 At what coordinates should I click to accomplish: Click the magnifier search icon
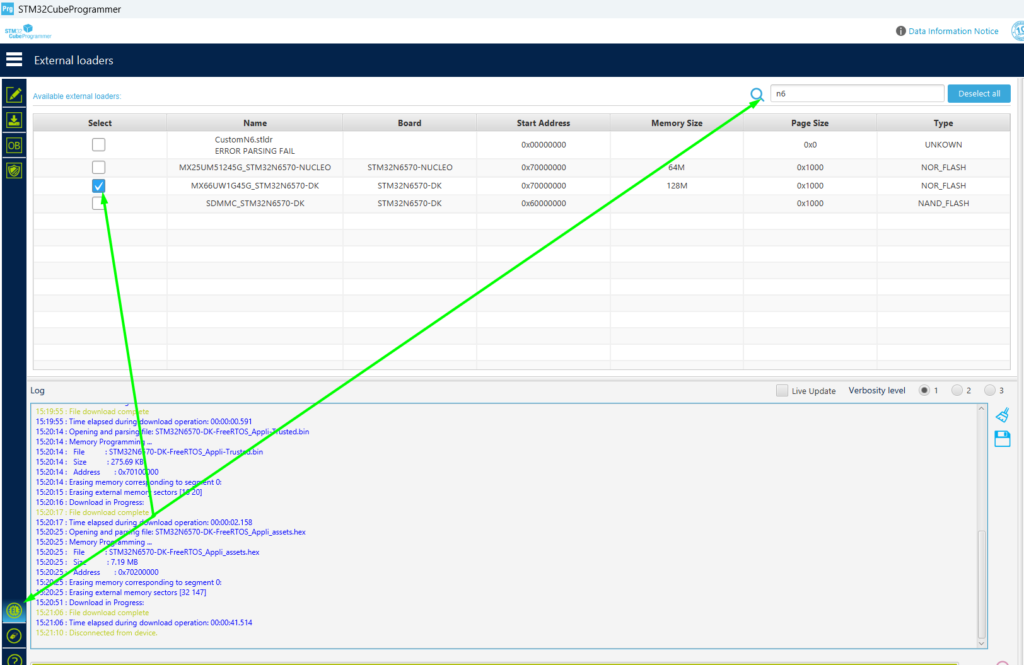pyautogui.click(x=757, y=95)
